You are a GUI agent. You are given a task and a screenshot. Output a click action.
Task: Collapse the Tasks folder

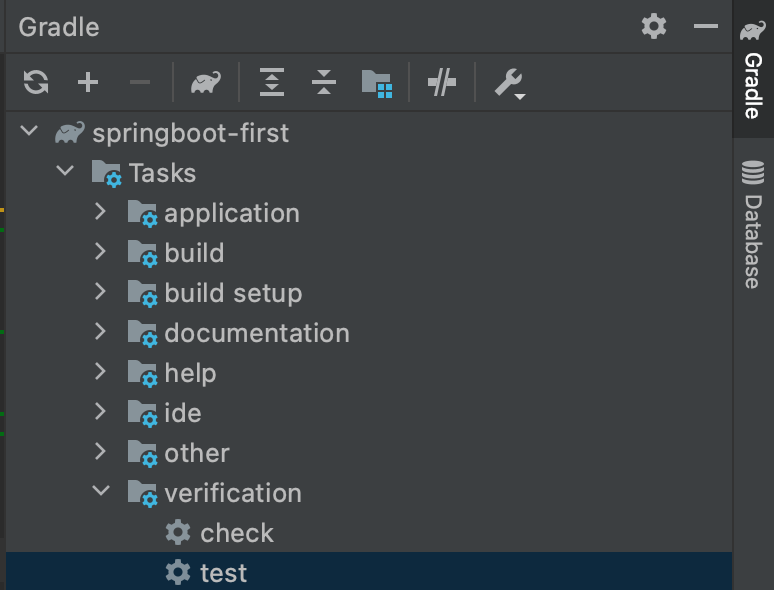tap(65, 171)
